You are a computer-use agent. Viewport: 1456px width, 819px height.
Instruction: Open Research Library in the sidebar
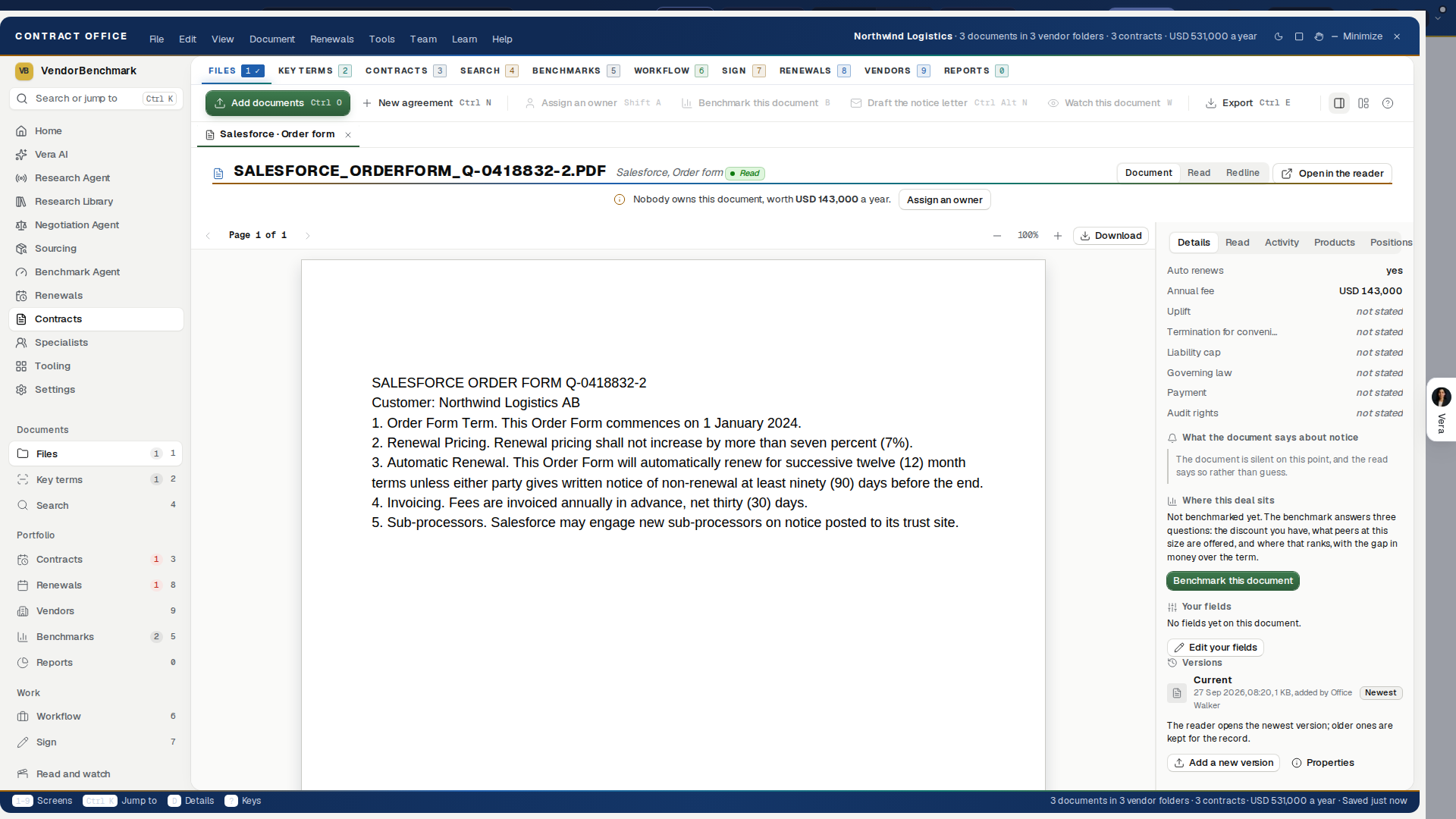tap(96, 201)
